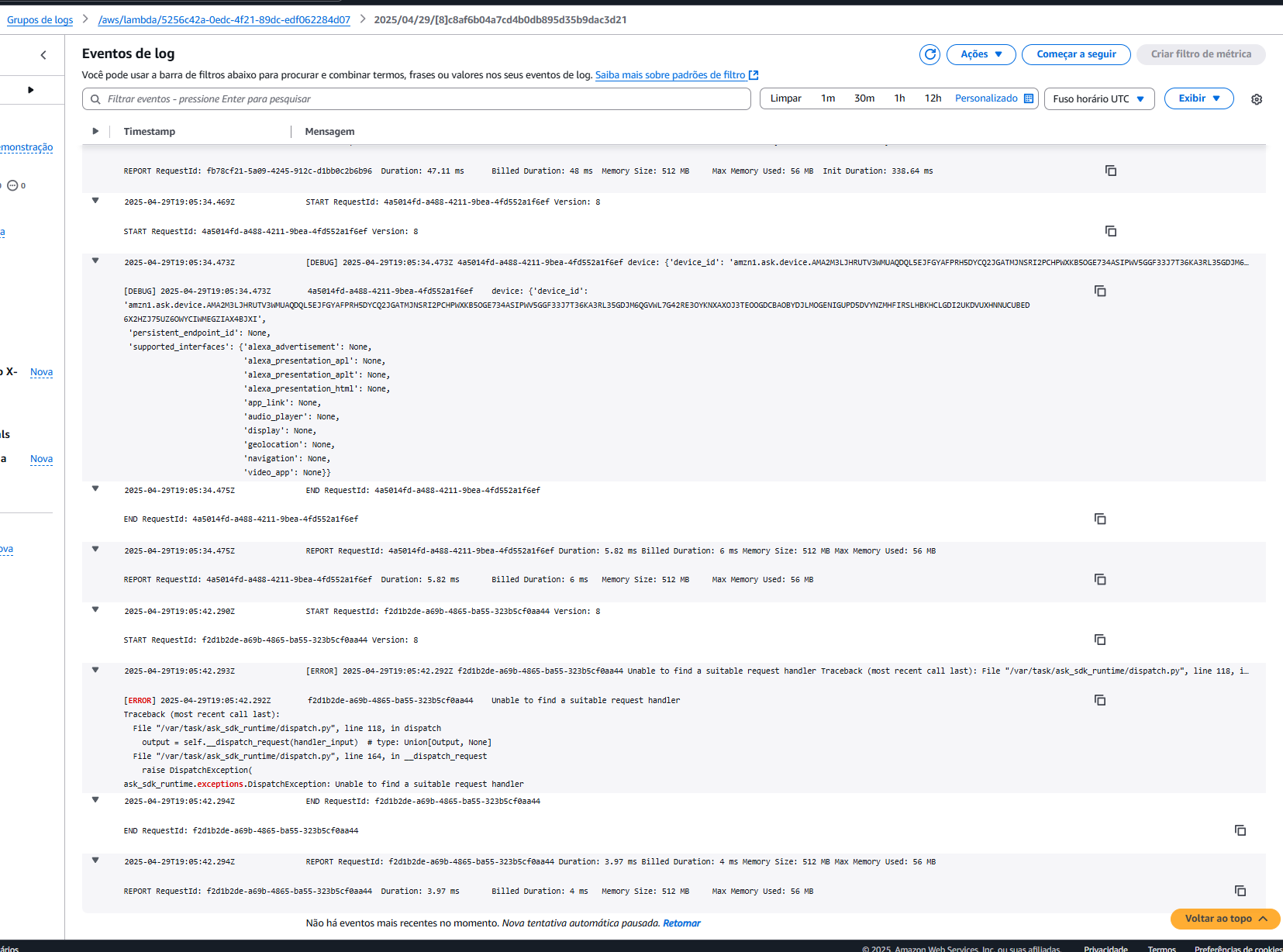Viewport: 1283px width, 952px height.
Task: Collapse the 19:05:34.469Z START event row
Action: [95, 201]
